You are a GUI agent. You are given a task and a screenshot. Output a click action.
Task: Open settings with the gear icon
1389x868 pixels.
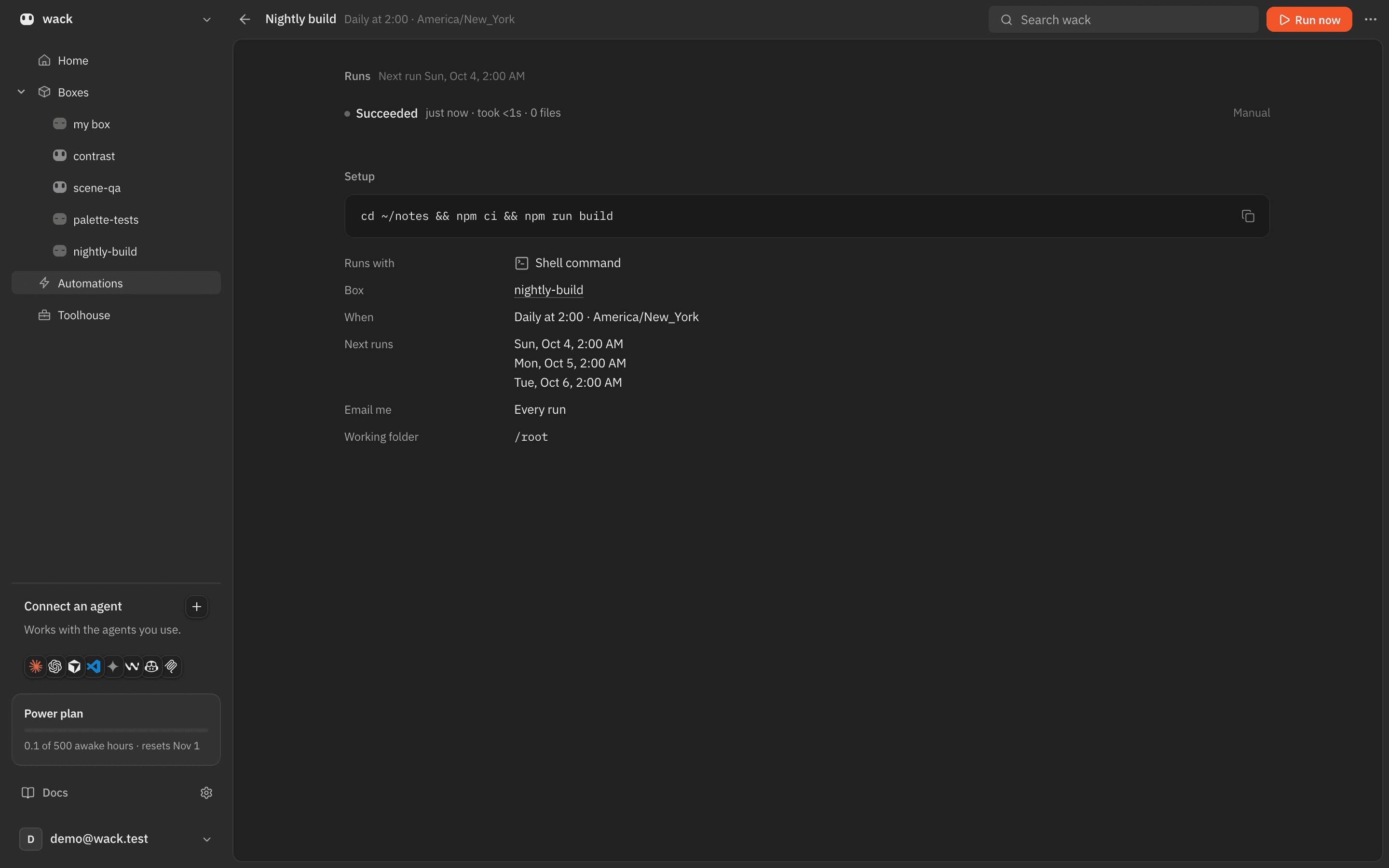[206, 793]
